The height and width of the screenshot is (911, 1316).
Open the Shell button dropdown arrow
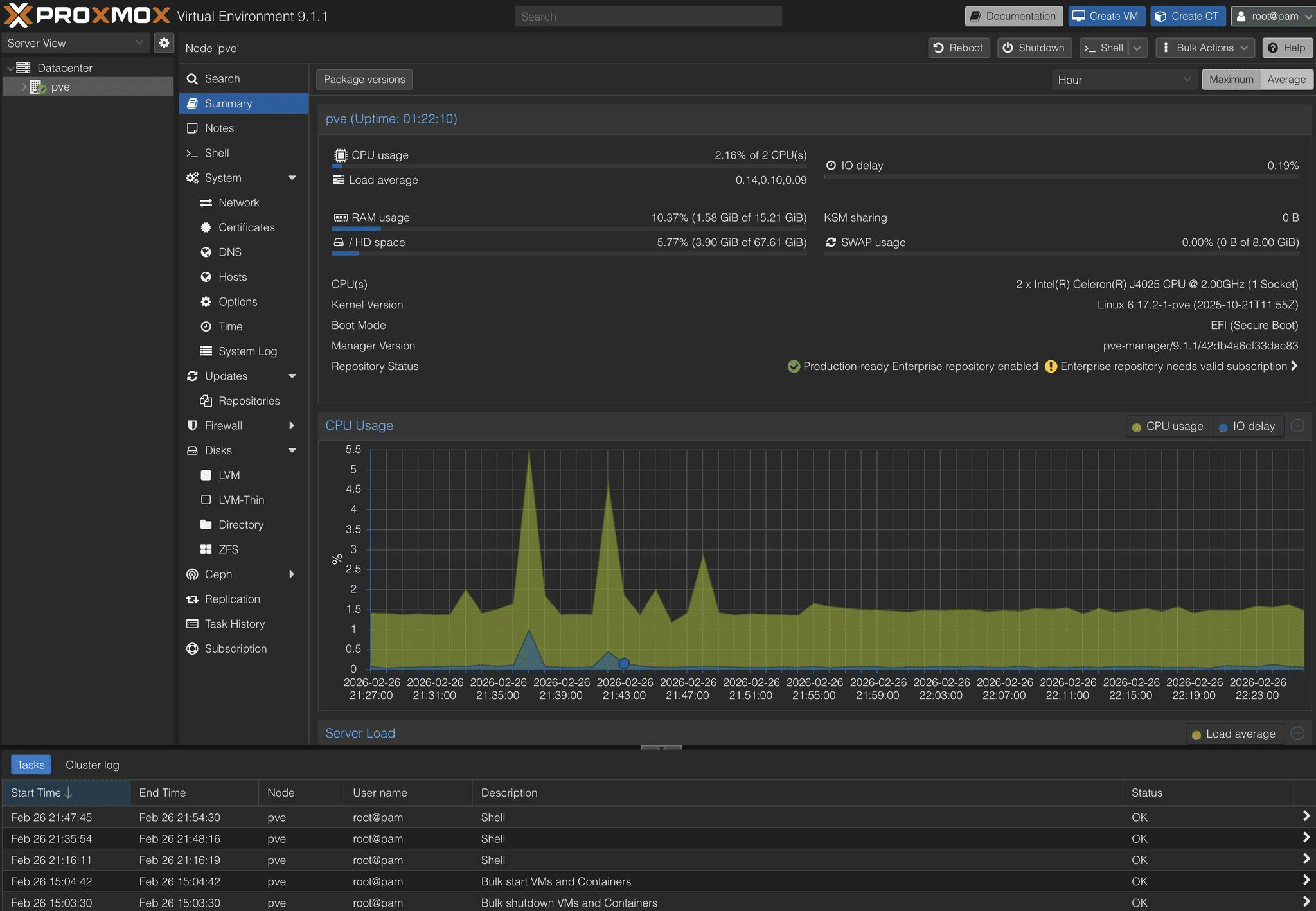pos(1137,48)
